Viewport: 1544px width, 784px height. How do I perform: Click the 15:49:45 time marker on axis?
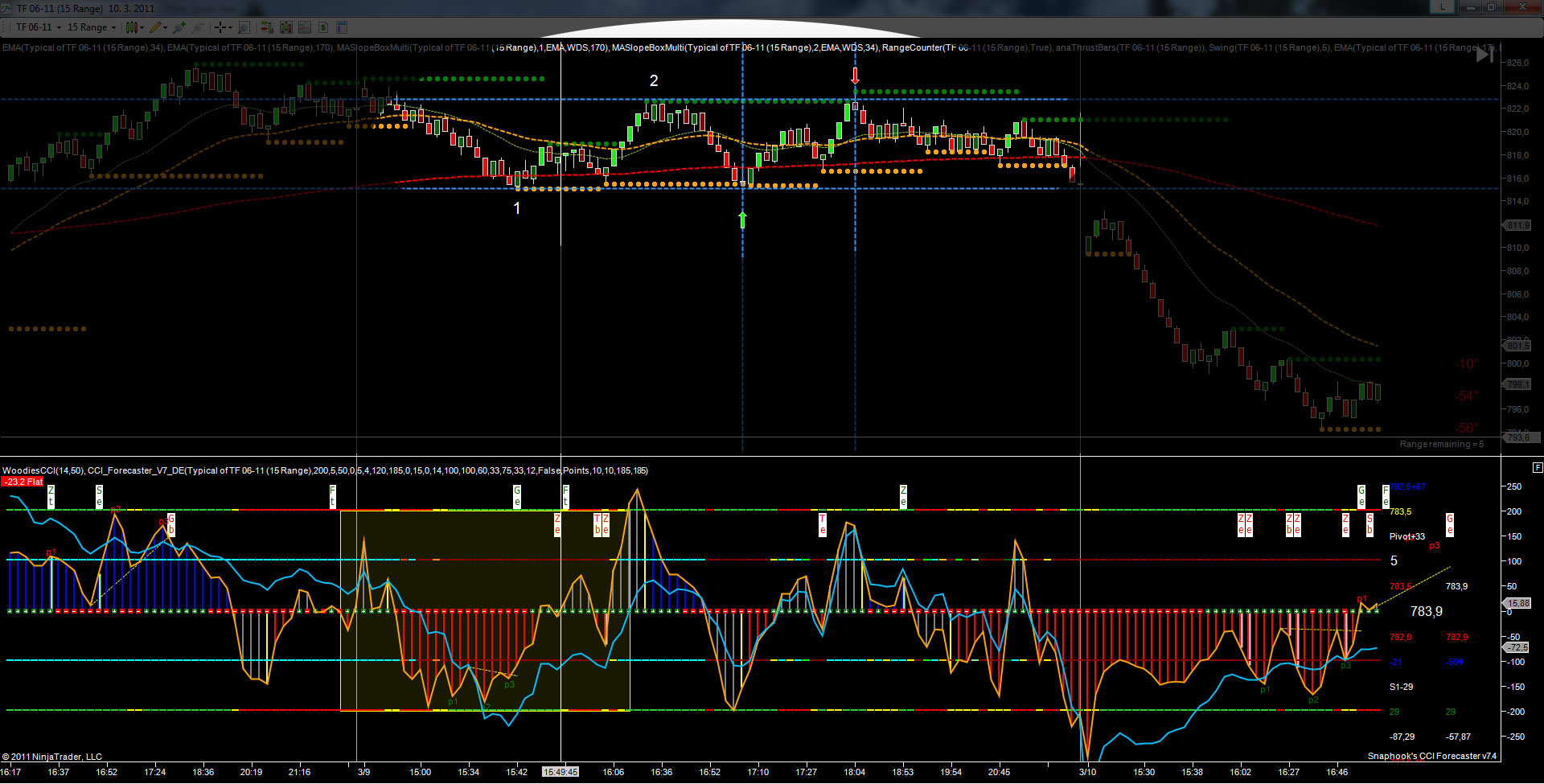click(561, 772)
